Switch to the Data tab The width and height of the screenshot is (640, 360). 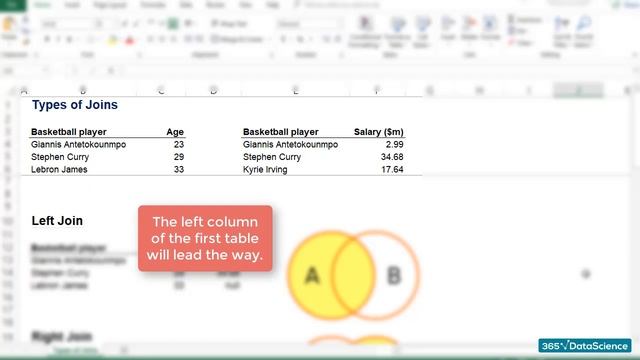point(186,5)
